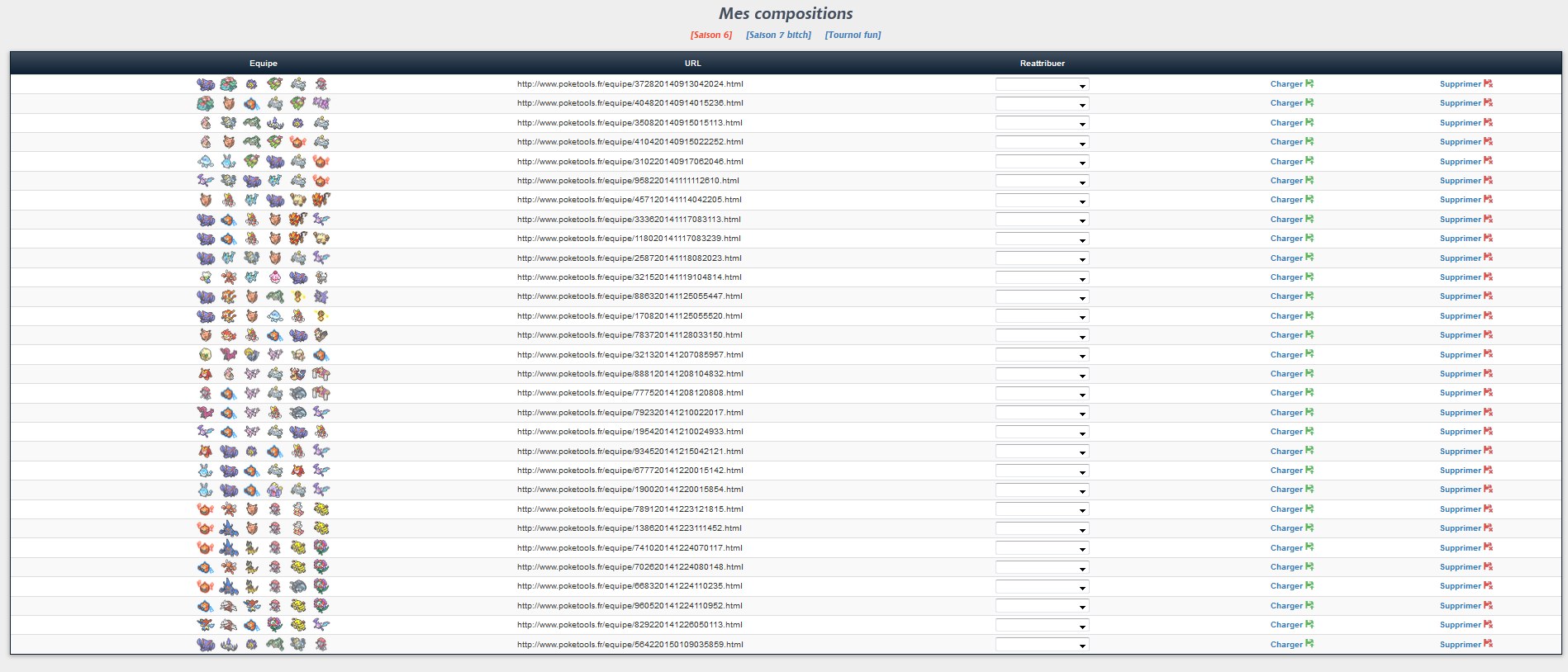Select URL text ending 960520141224110952.html
Screen dimensions: 1568x672
tap(630, 605)
